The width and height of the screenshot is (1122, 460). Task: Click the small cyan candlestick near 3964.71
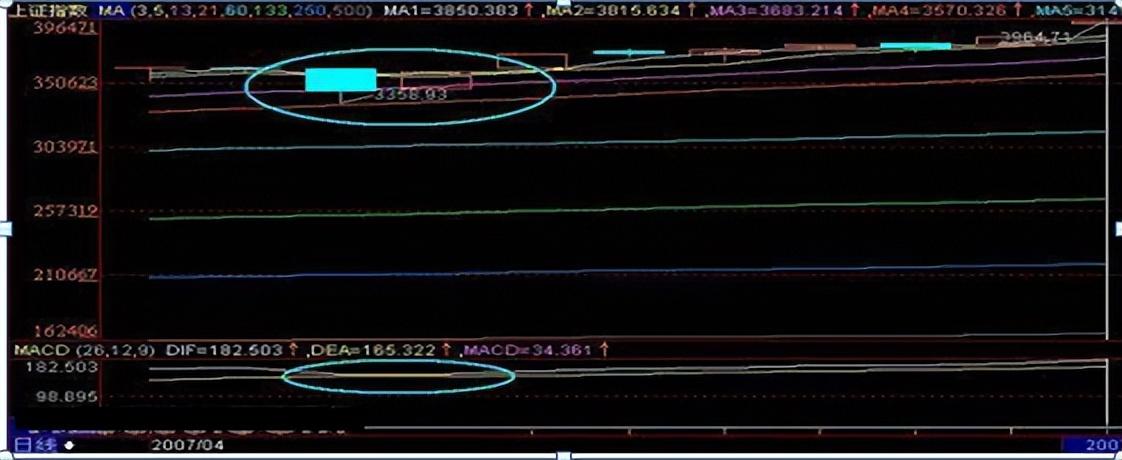point(915,46)
